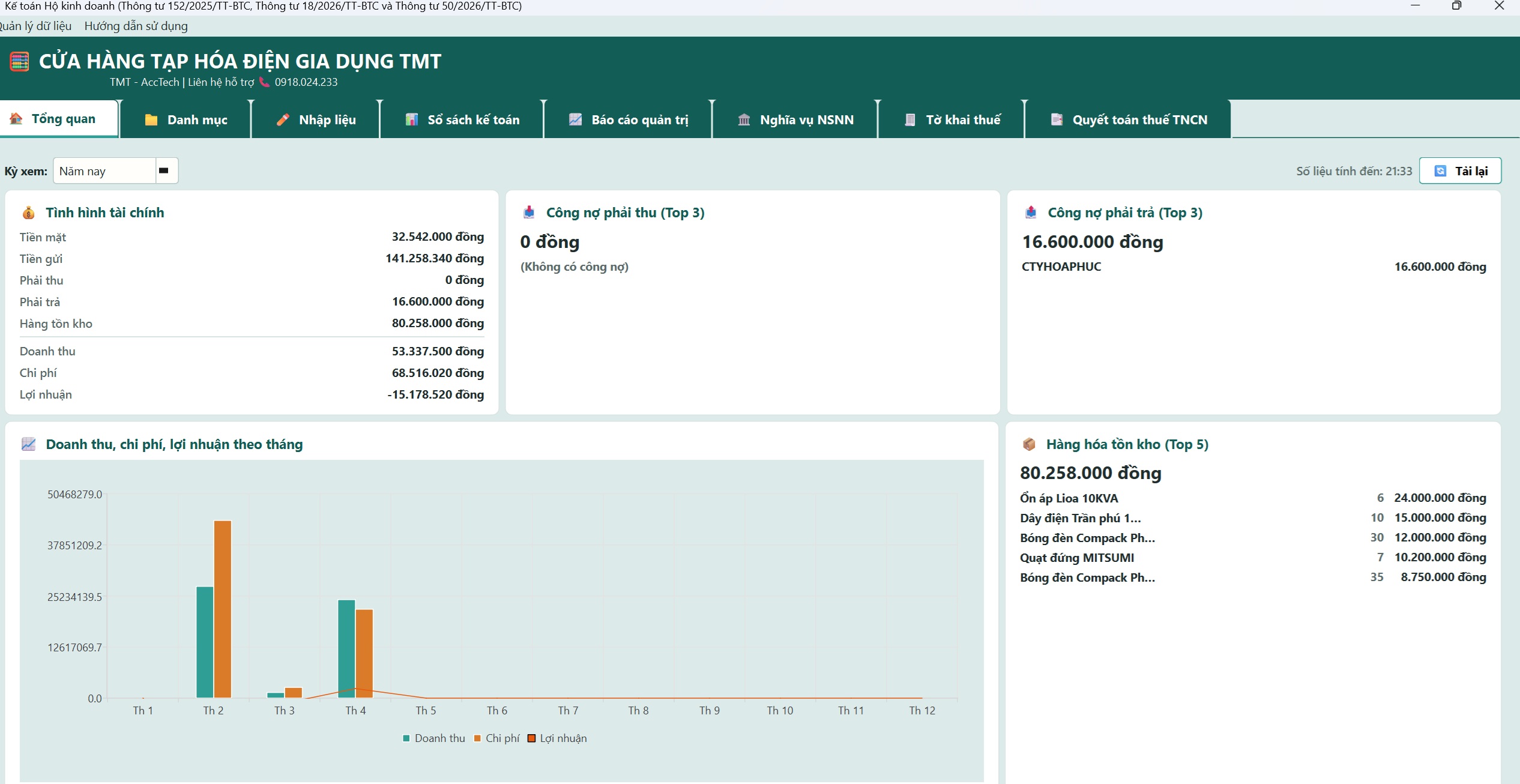
Task: Click the bank icon on Nghĩa vụ NSNN
Action: tap(744, 119)
